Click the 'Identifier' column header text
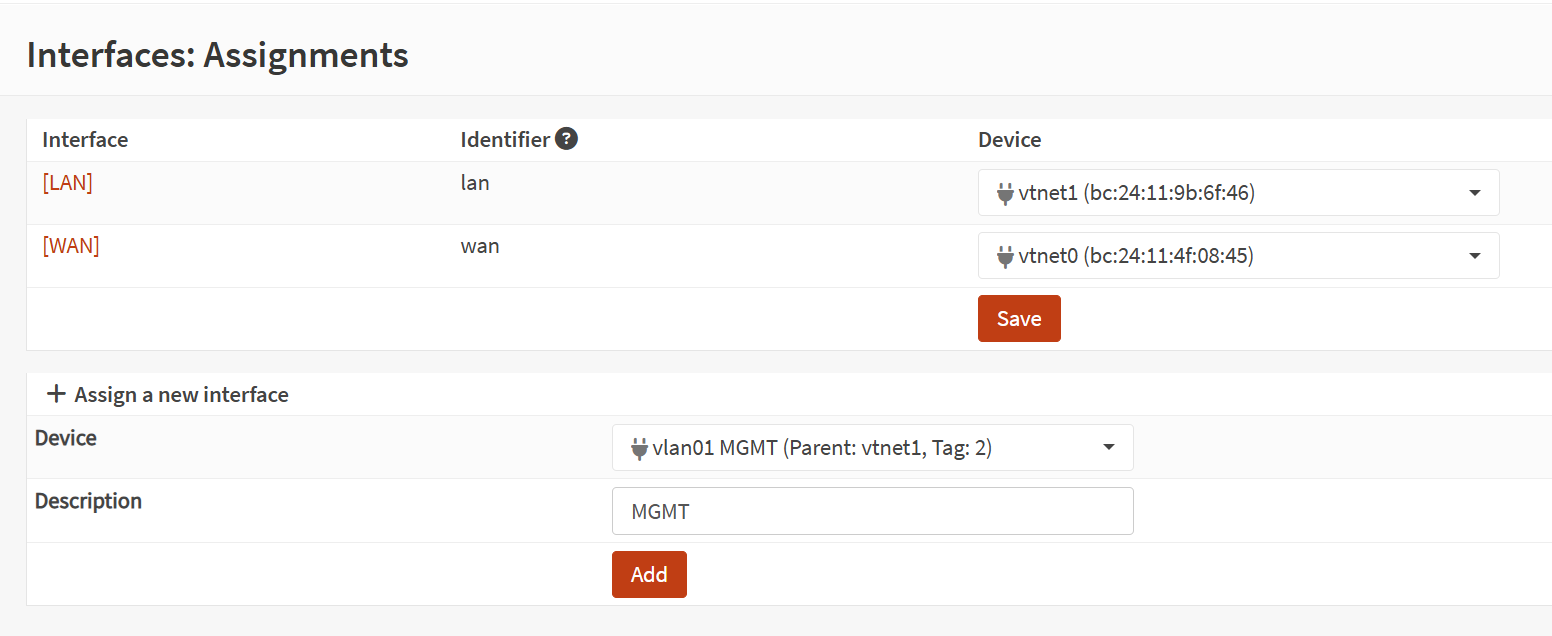This screenshot has height=636, width=1552. point(505,140)
